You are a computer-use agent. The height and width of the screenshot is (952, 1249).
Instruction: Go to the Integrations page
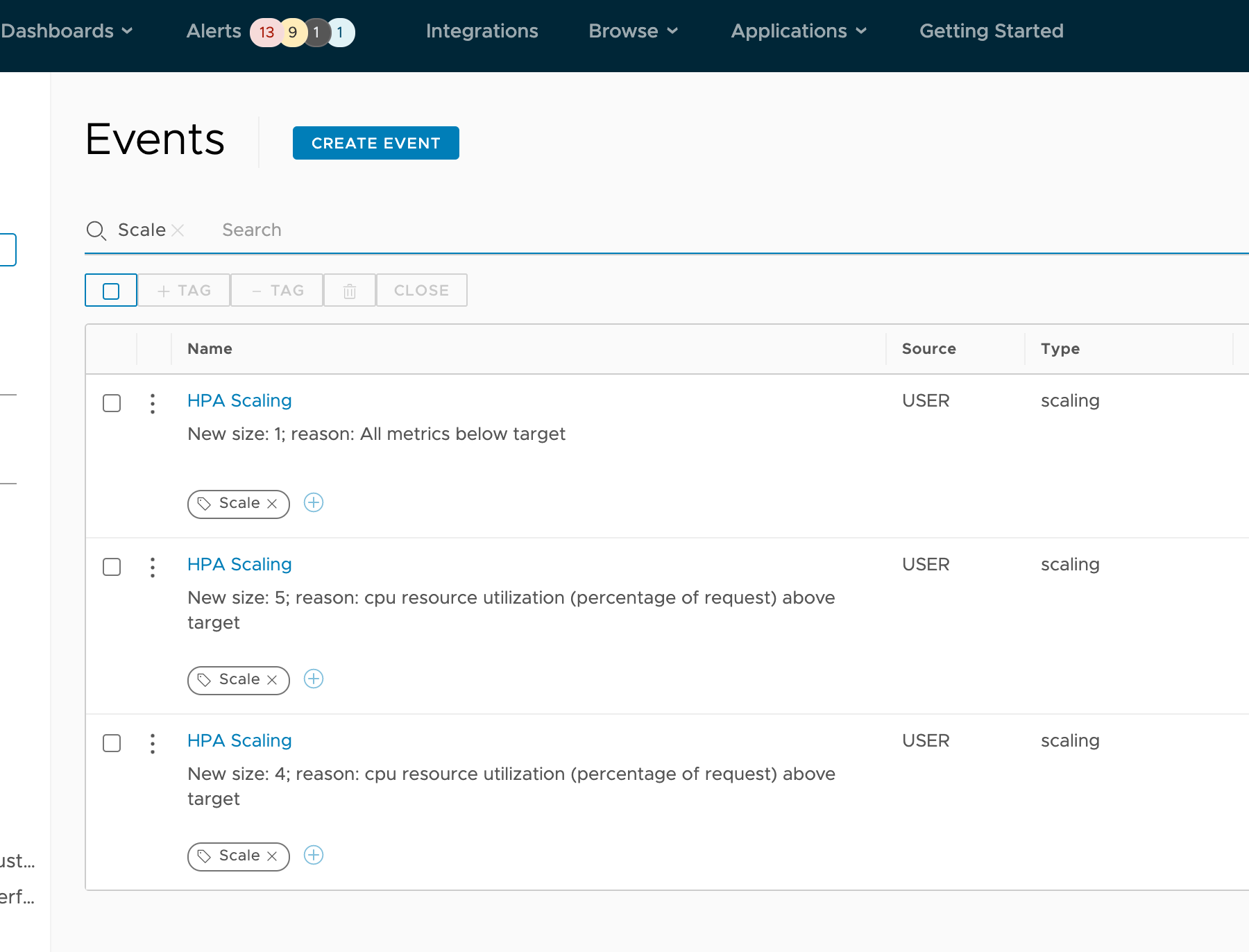[482, 31]
